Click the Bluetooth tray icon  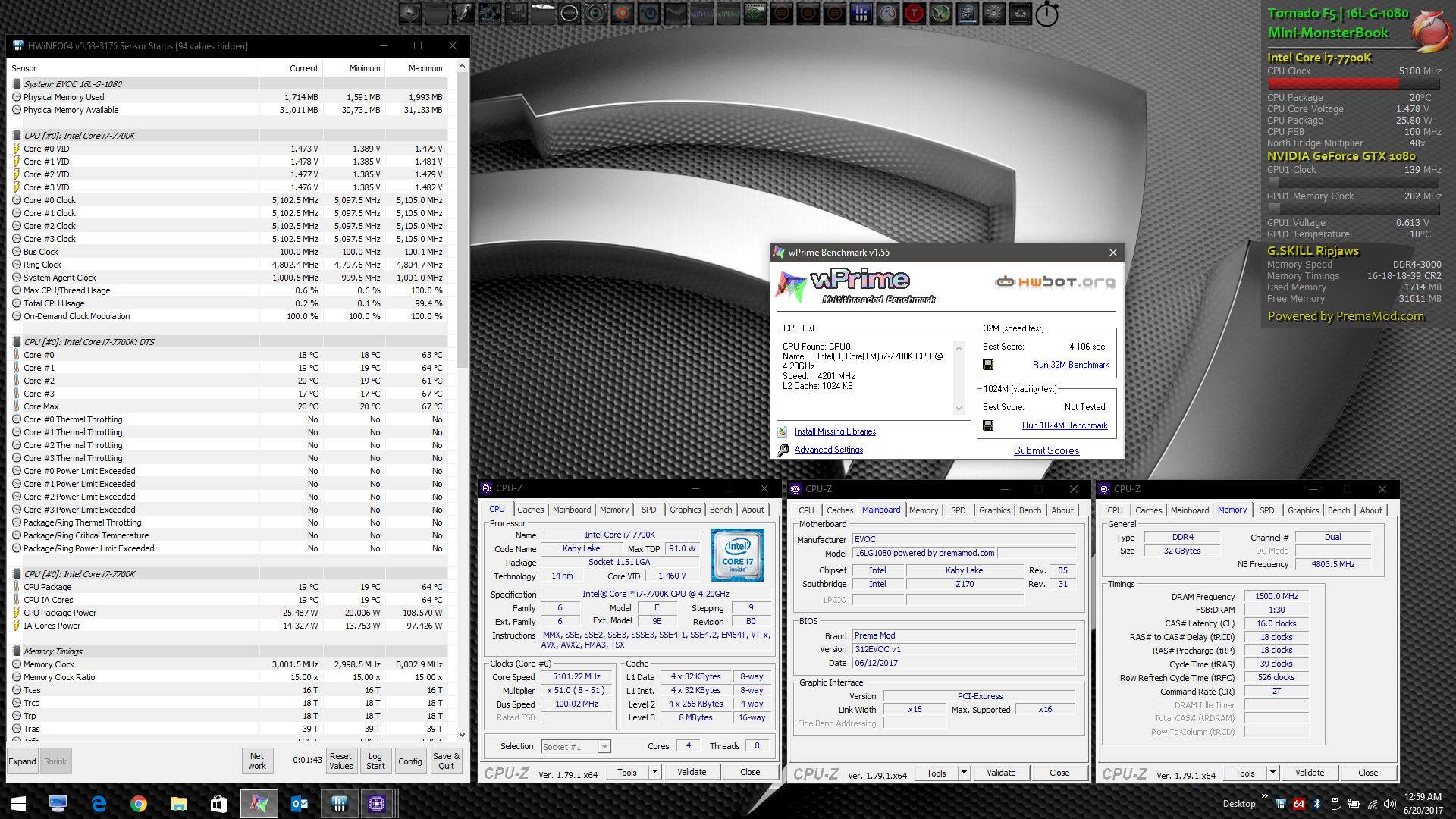click(1317, 804)
